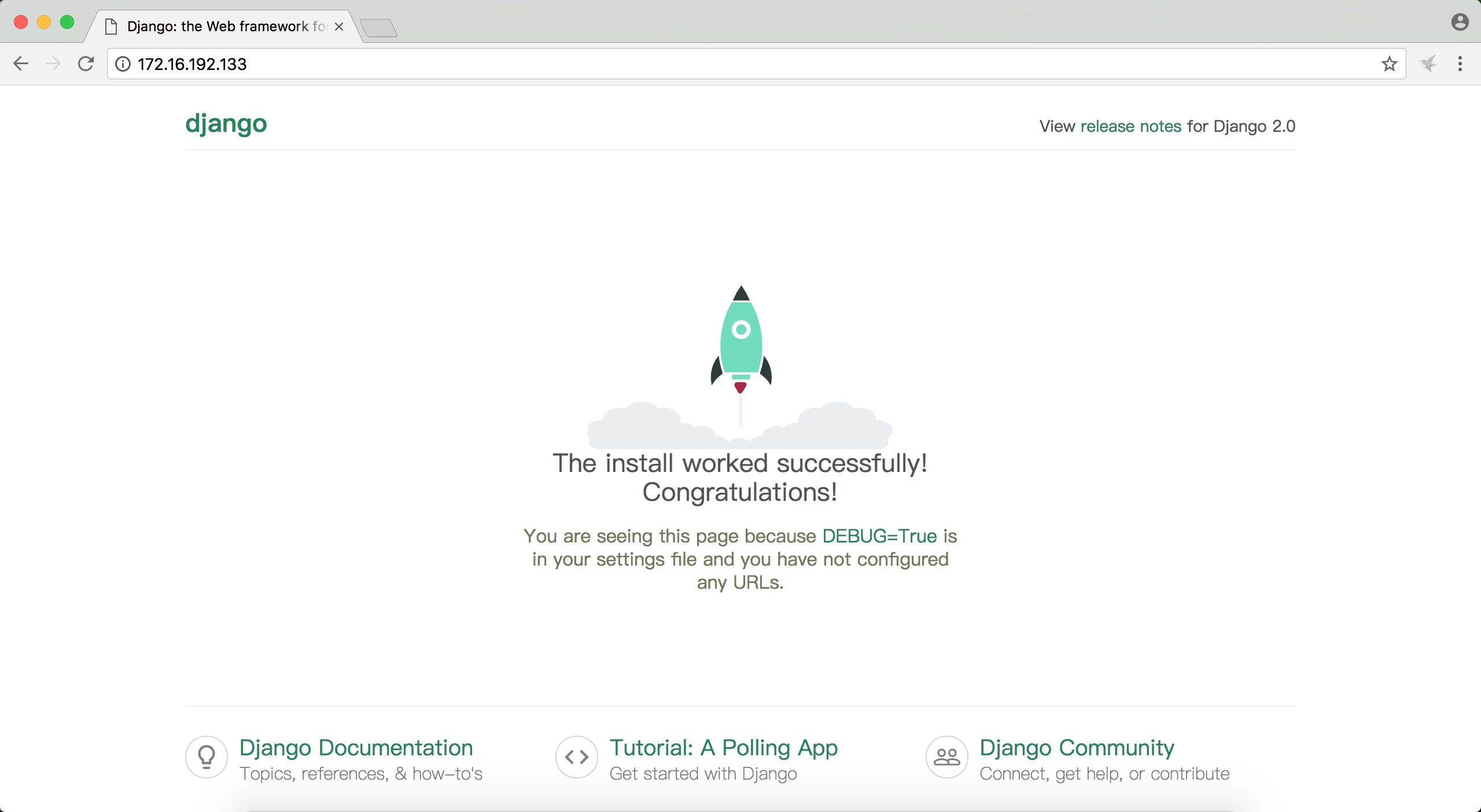This screenshot has height=812, width=1481.
Task: Open the Chrome three-dot menu
Action: (x=1460, y=64)
